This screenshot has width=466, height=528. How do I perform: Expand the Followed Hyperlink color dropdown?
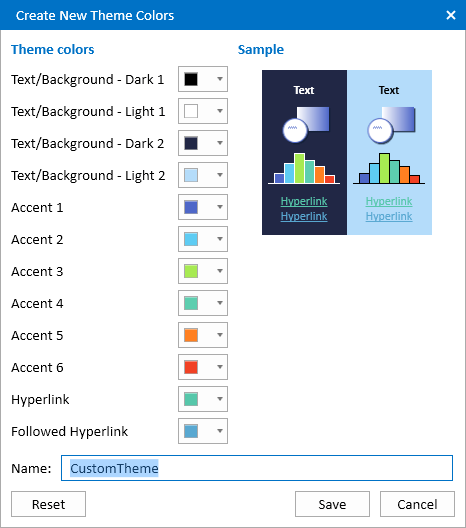click(x=203, y=431)
